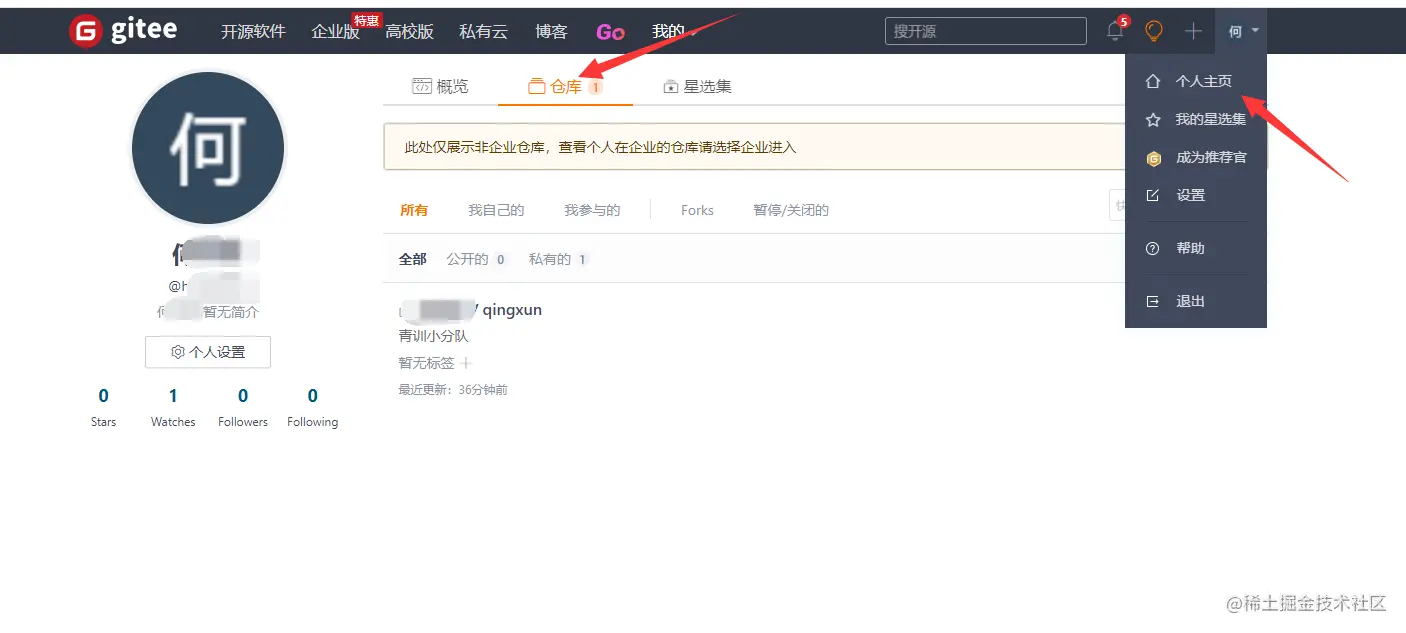The image size is (1406, 633).
Task: Open the notifications bell icon
Action: click(1116, 30)
